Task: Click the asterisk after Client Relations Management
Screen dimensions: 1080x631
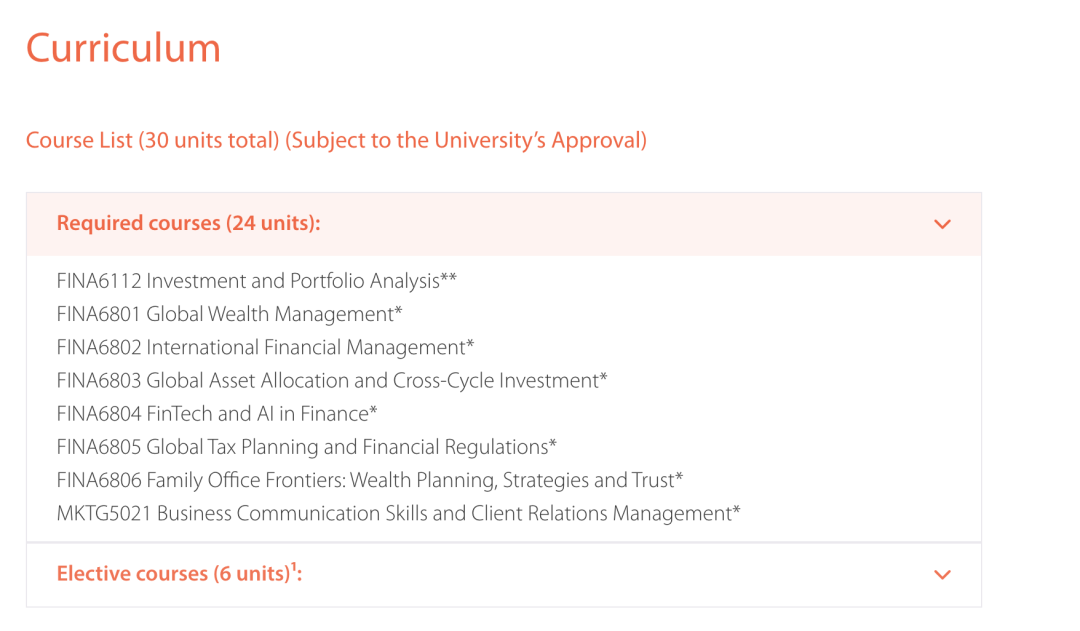Action: click(736, 510)
